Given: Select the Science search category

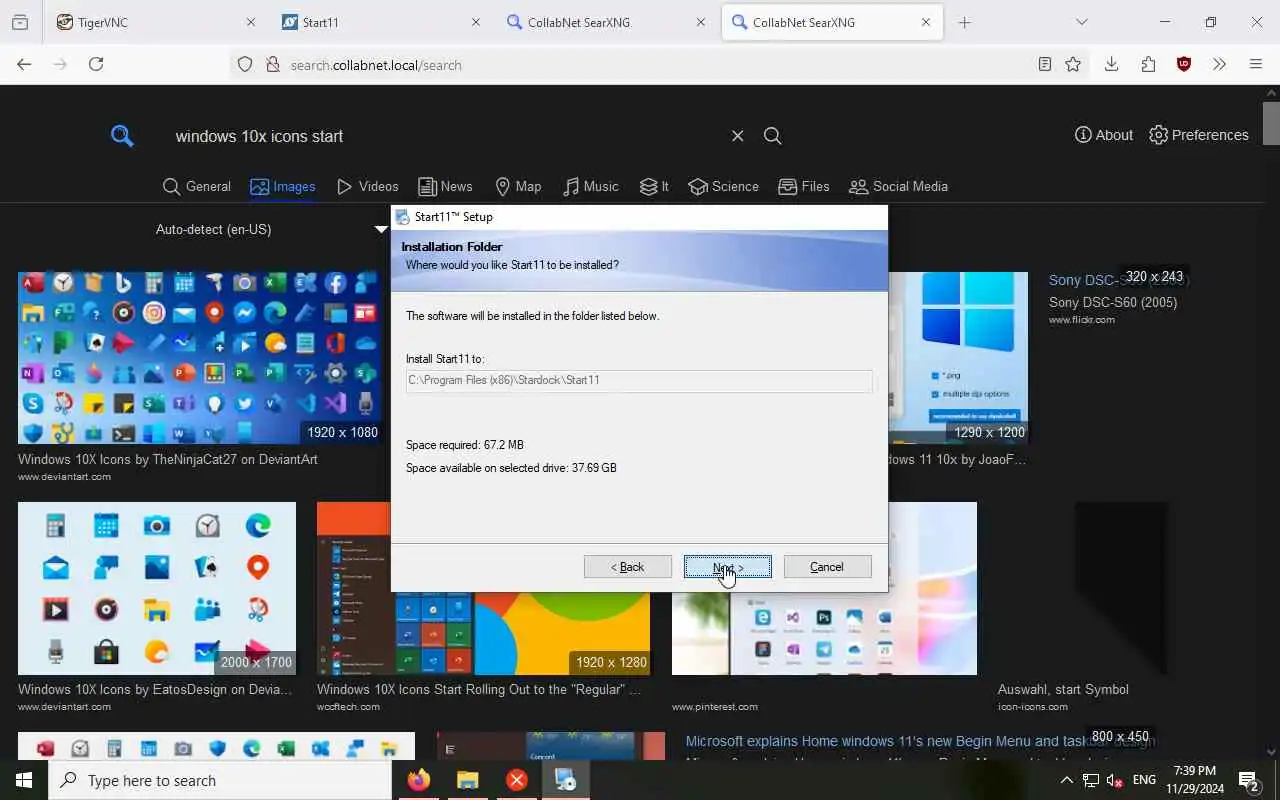Looking at the screenshot, I should point(724,187).
